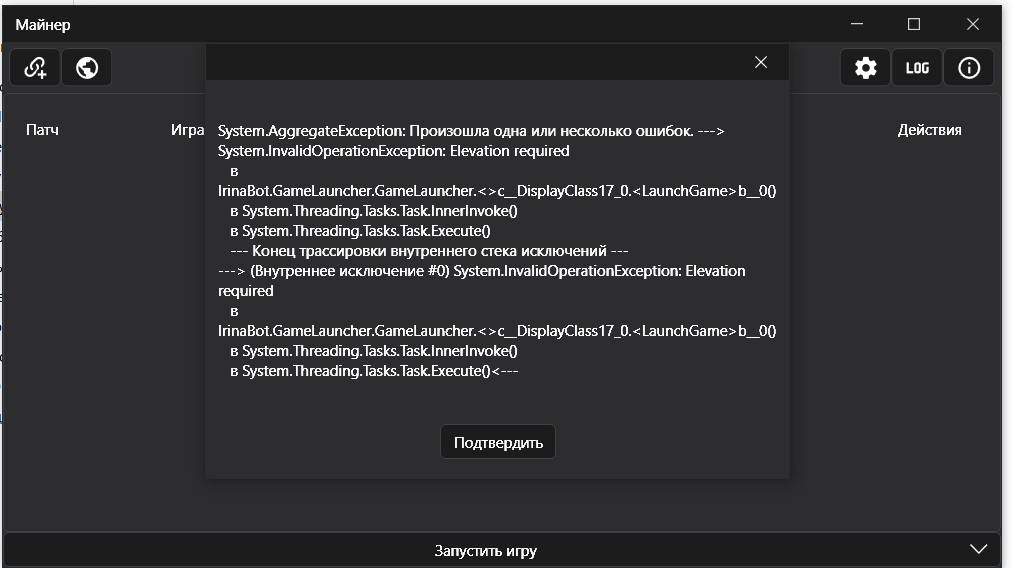
Task: Open the globe network icon
Action: [x=87, y=68]
